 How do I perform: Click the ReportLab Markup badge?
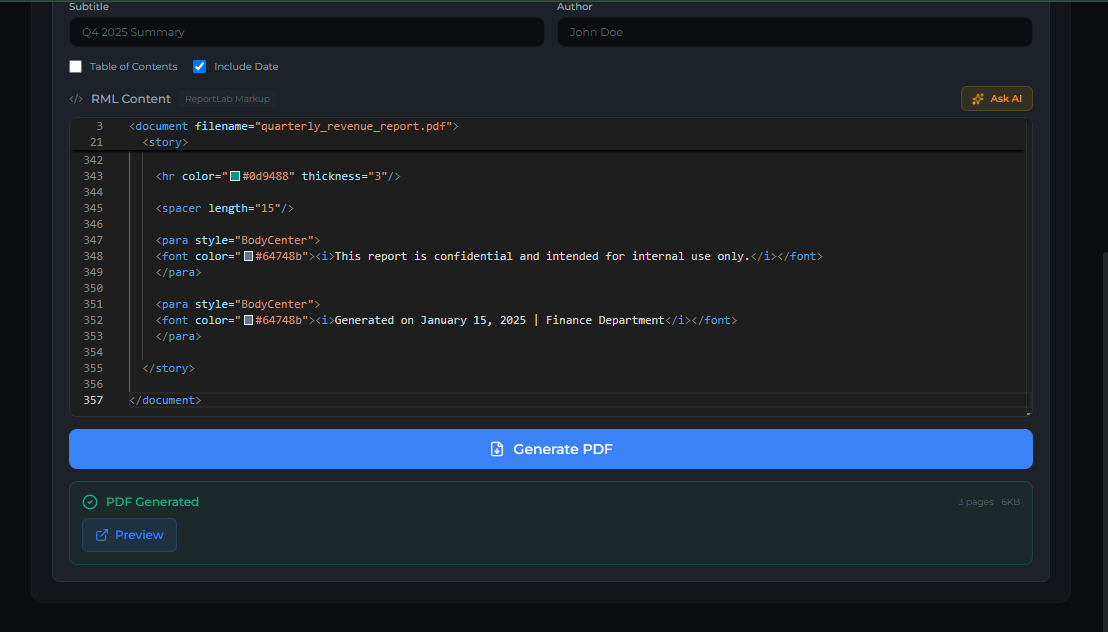tap(227, 99)
